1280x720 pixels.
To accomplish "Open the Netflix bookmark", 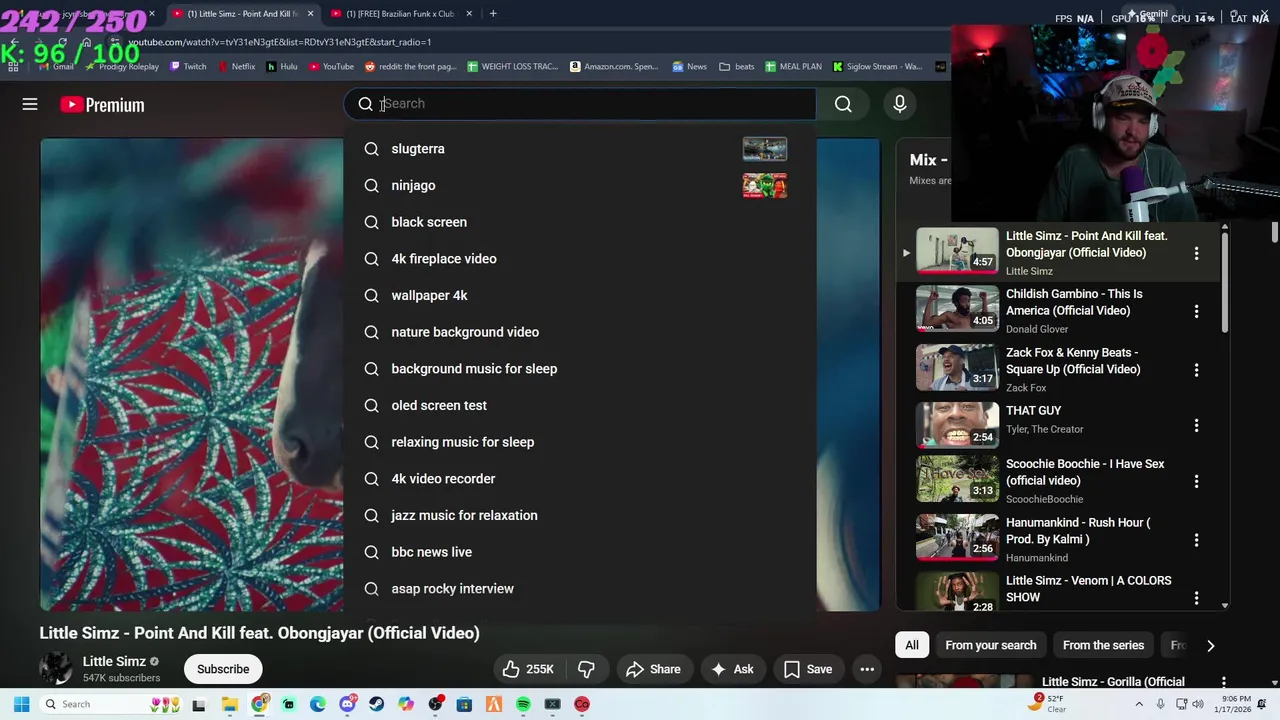I will pos(235,66).
